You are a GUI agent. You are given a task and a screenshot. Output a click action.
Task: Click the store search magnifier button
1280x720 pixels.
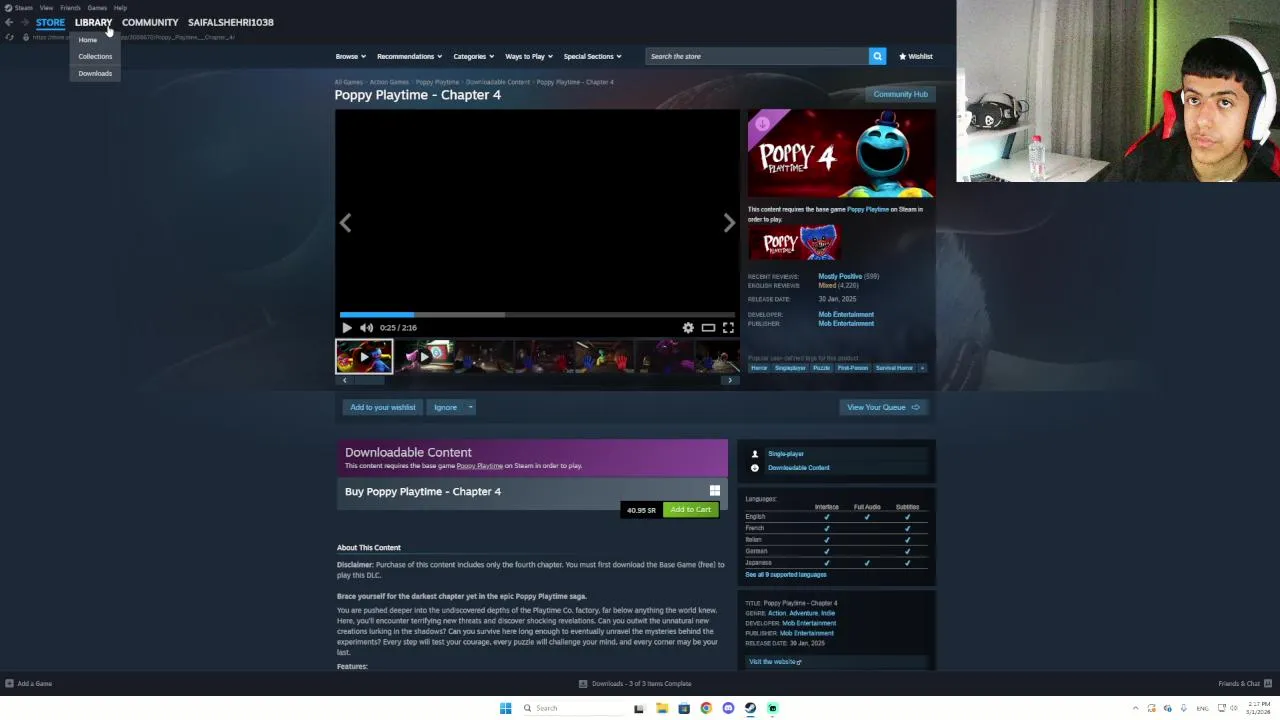[x=877, y=56]
